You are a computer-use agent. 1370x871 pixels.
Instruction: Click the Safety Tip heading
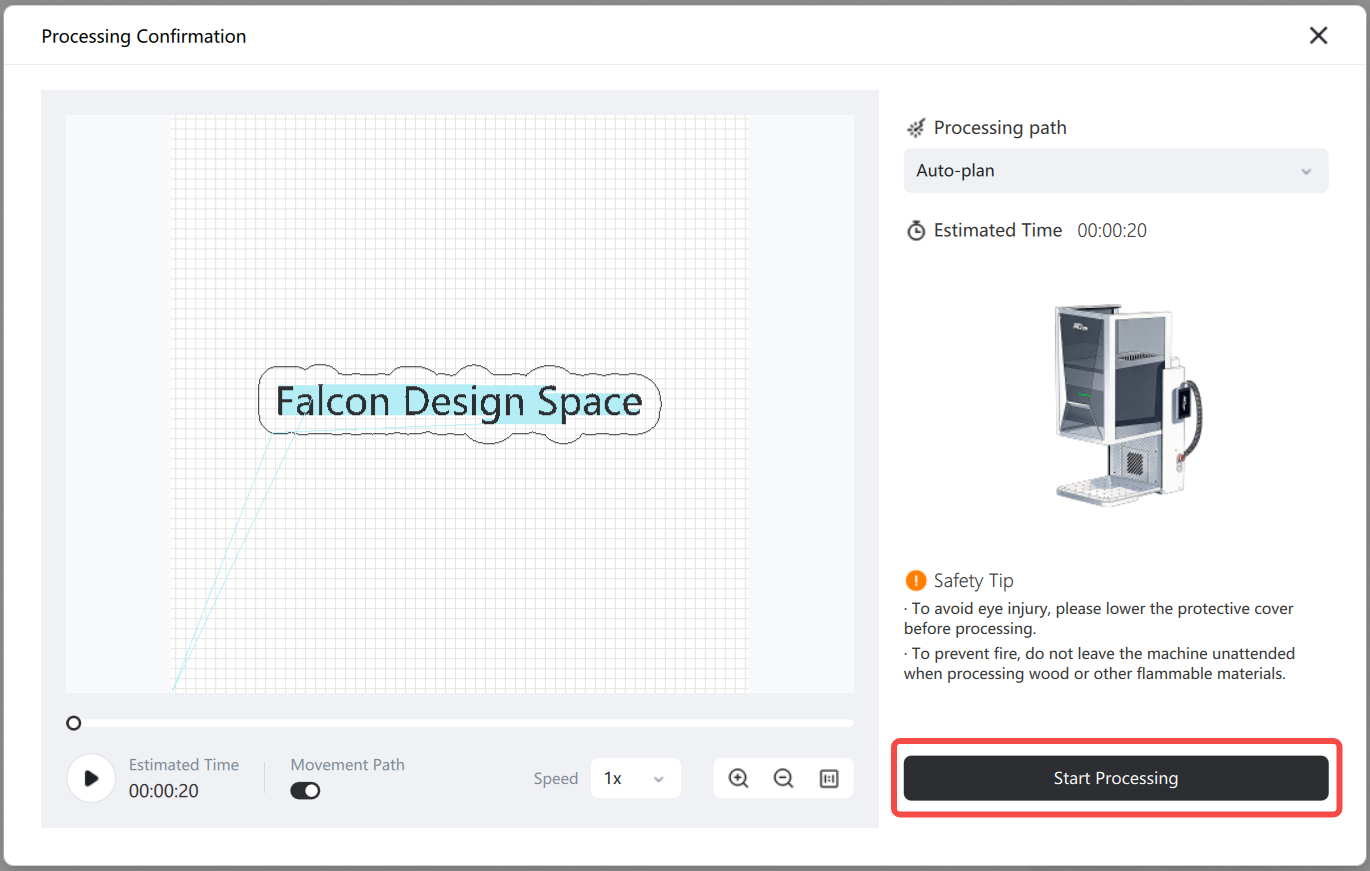[974, 580]
